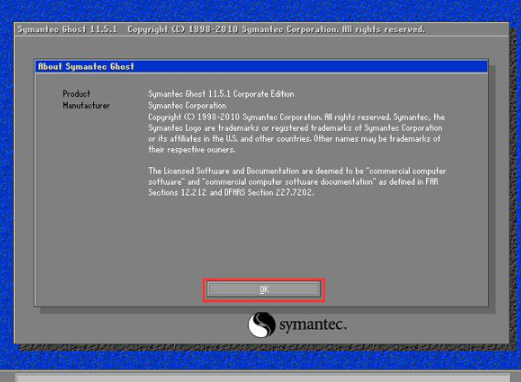Click the Symantec Corporation manufacturer value
521x382 pixels.
tap(187, 106)
